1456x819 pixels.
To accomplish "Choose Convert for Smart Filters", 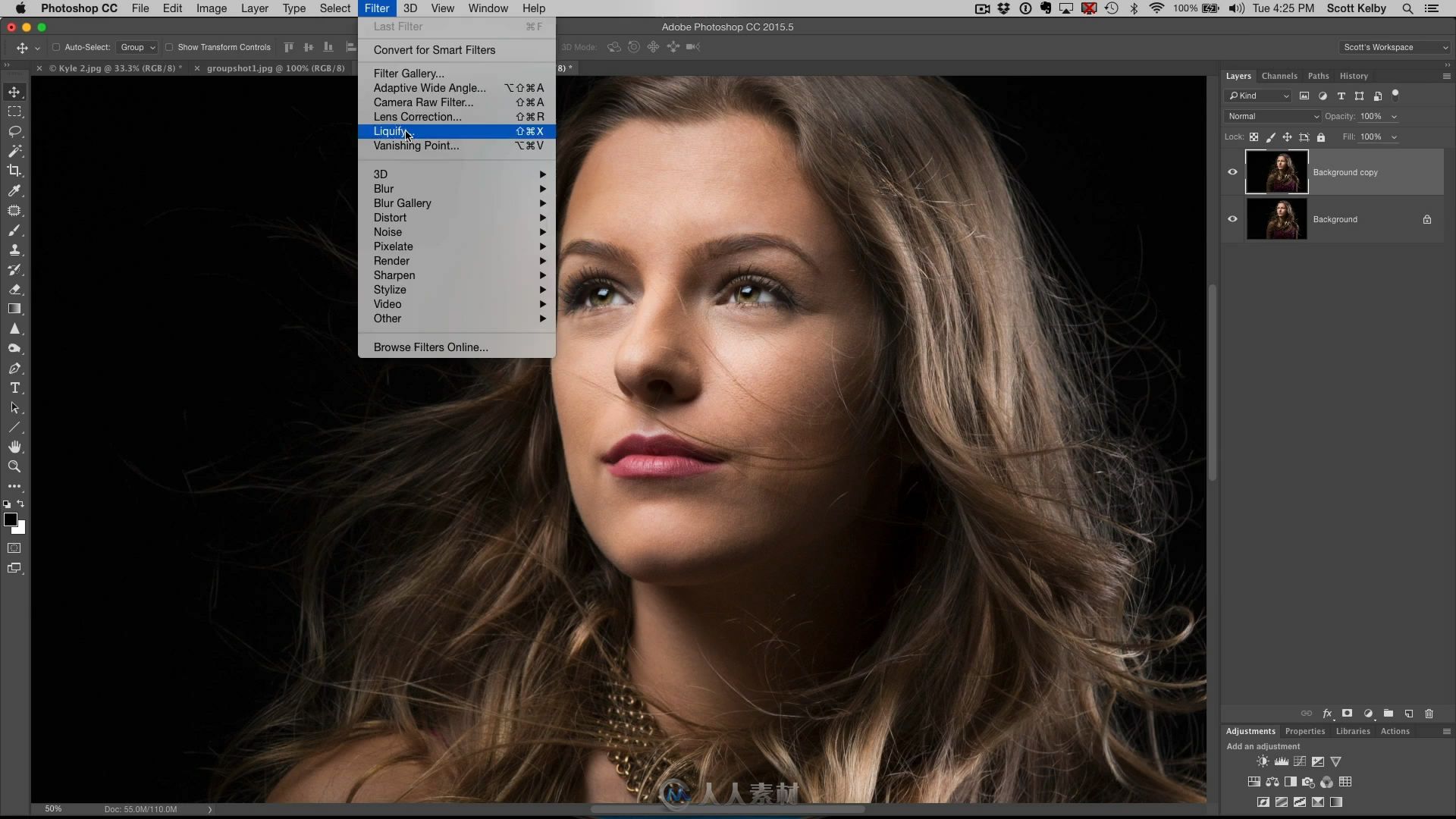I will [457, 50].
